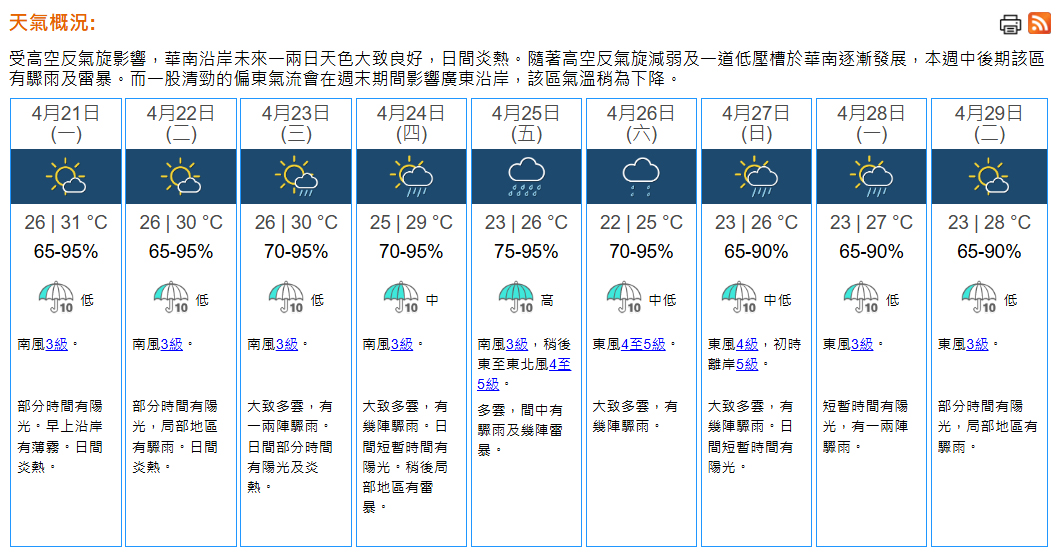Click the 4級 wind link on April 27
1058x559 pixels.
pyautogui.click(x=747, y=344)
